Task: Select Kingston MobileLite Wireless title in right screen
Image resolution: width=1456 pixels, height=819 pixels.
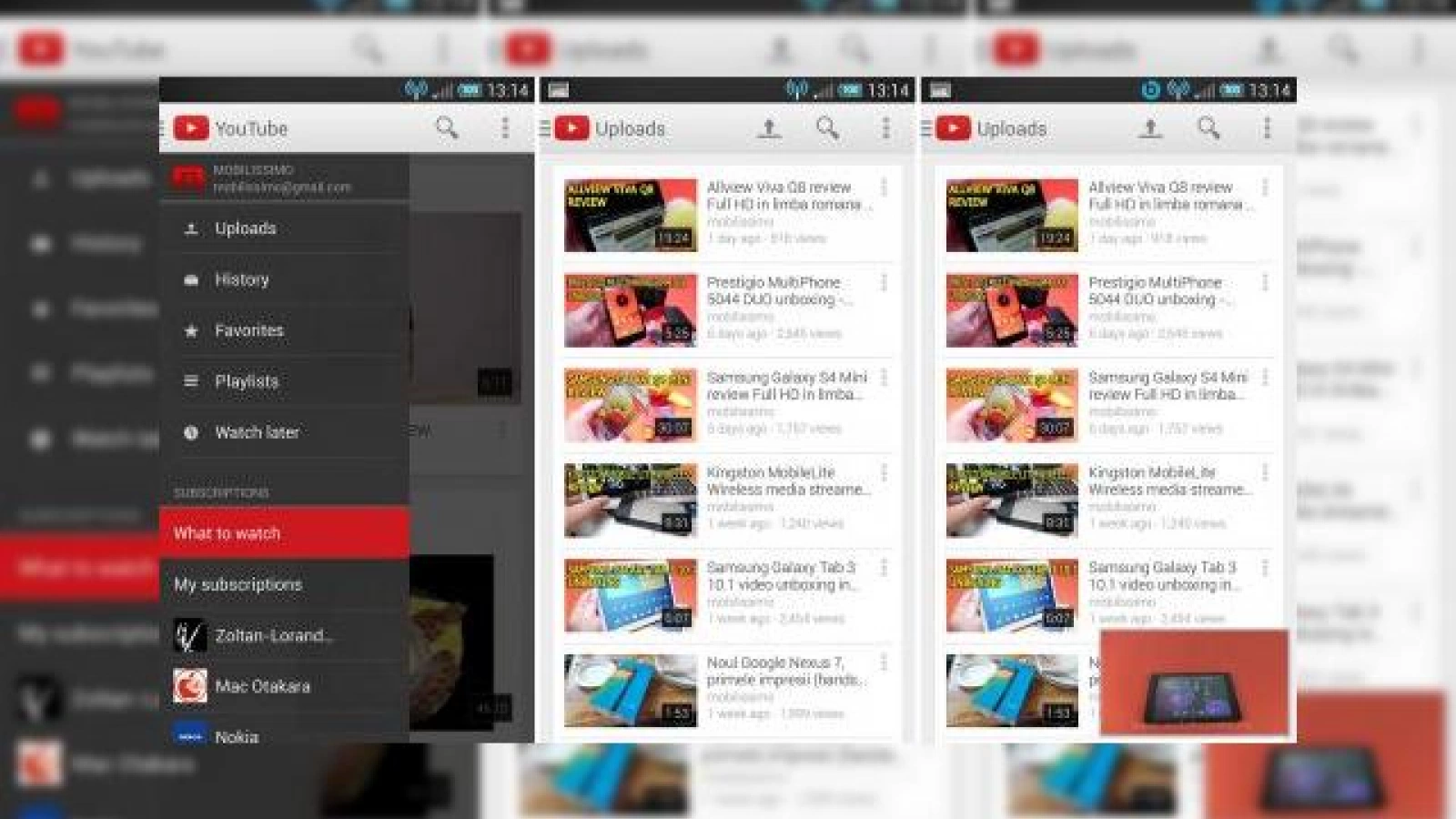Action: click(1169, 480)
